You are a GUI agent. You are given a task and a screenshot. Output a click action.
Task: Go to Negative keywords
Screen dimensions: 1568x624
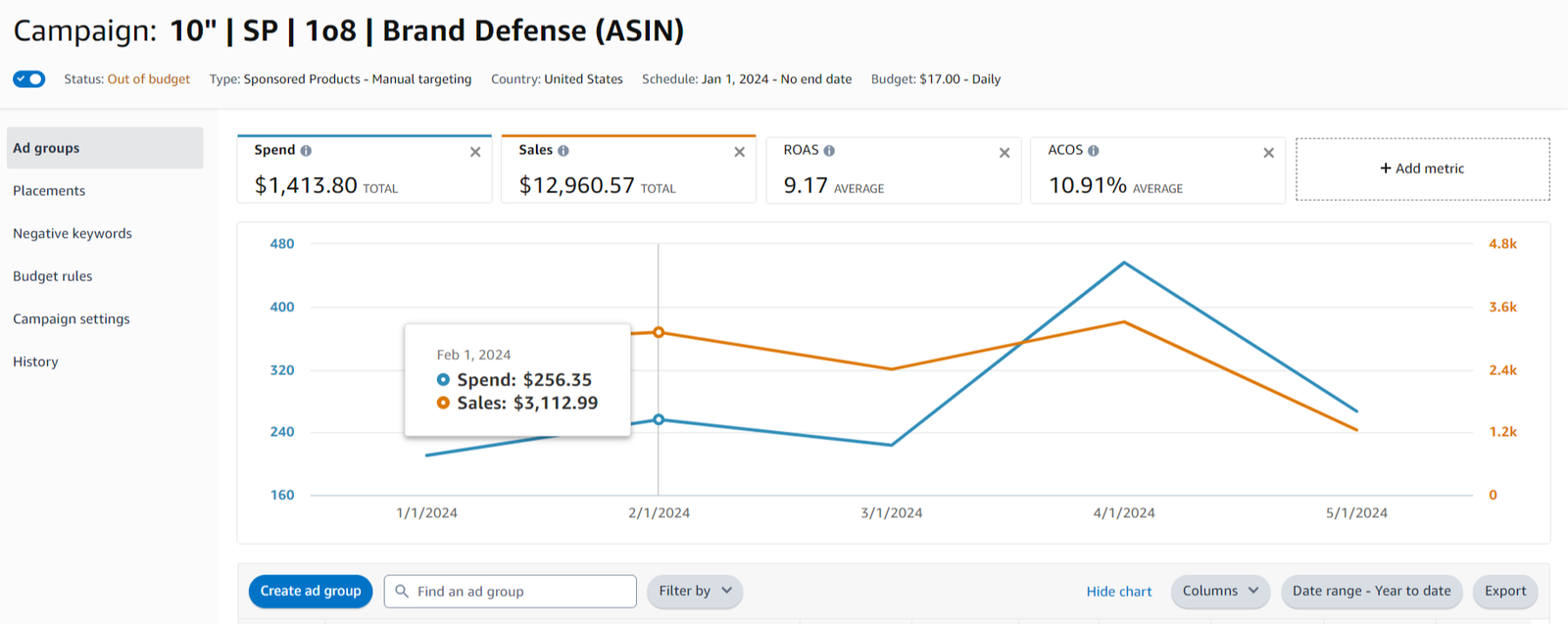coord(73,233)
